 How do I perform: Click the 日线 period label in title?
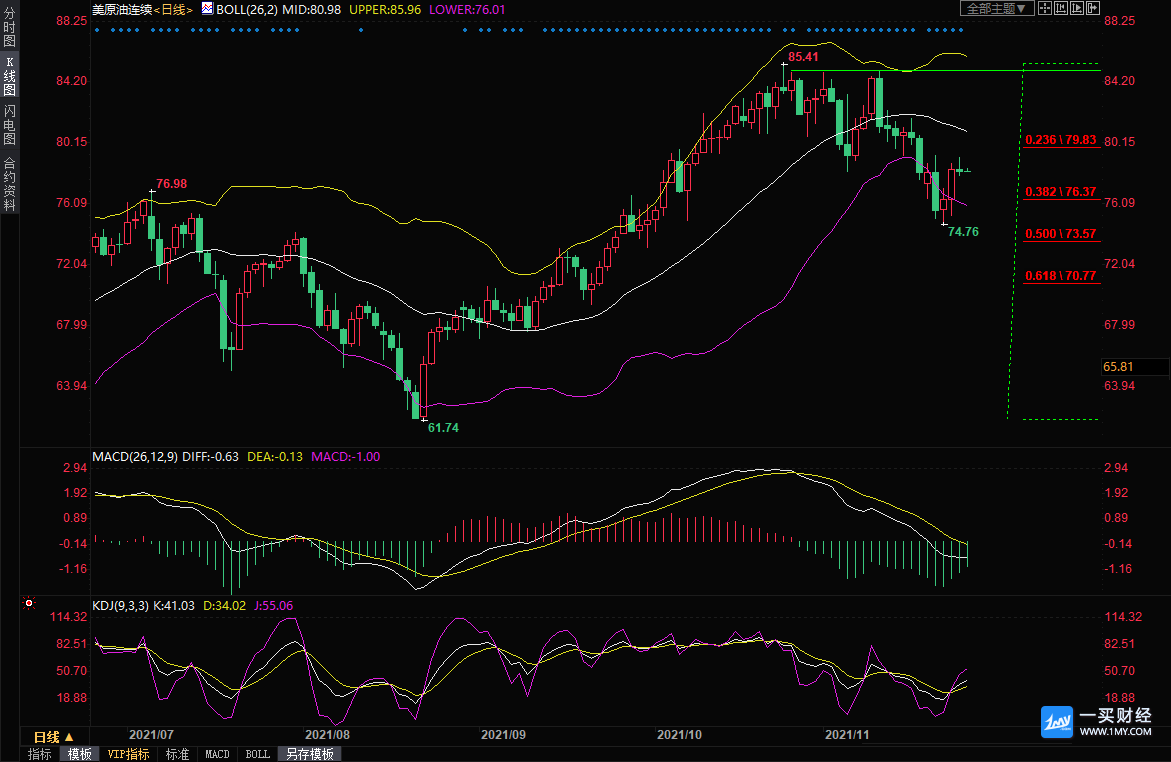173,10
